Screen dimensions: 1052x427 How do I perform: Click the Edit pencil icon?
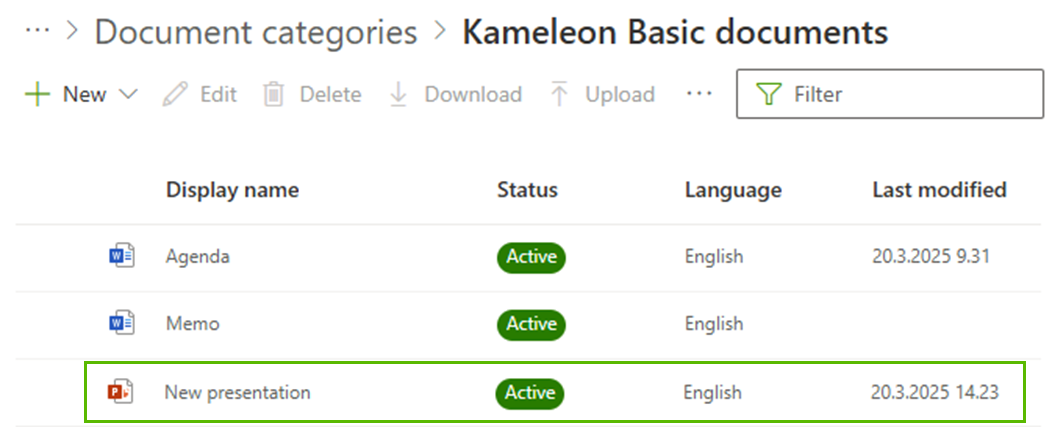[x=175, y=95]
